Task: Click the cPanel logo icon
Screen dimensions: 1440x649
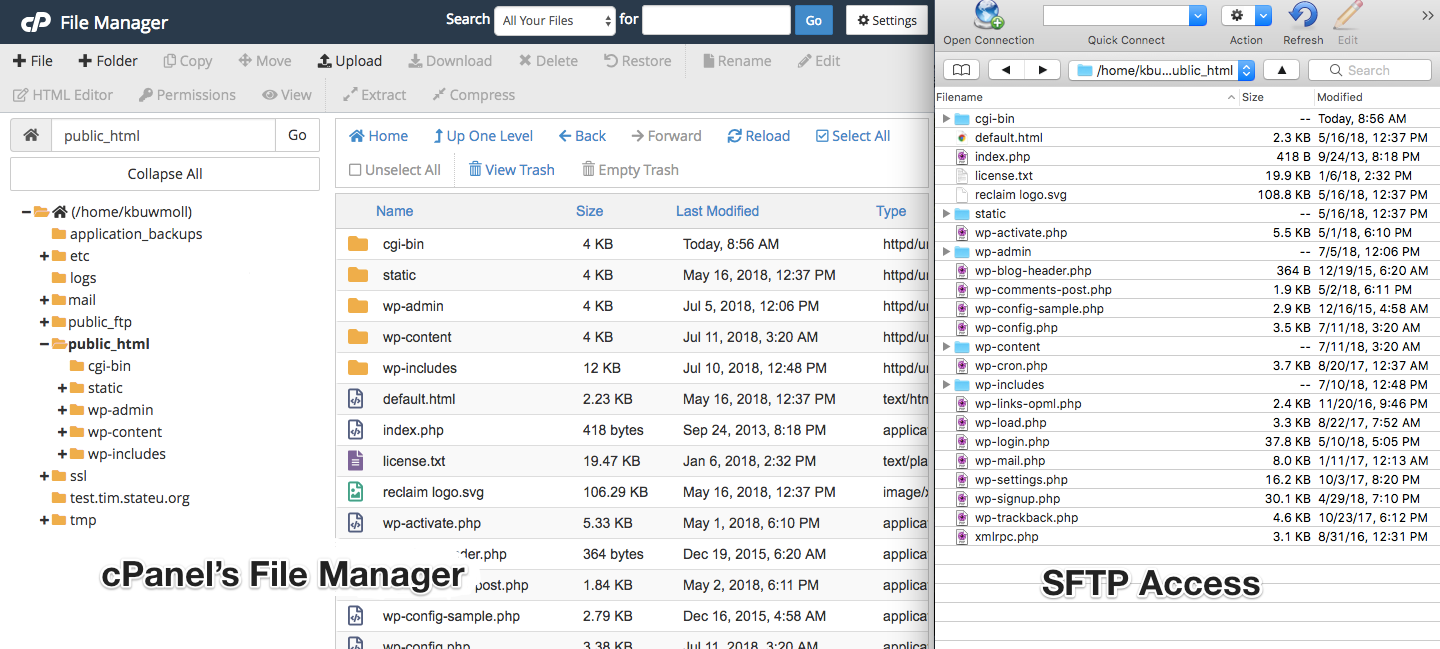Action: [35, 22]
